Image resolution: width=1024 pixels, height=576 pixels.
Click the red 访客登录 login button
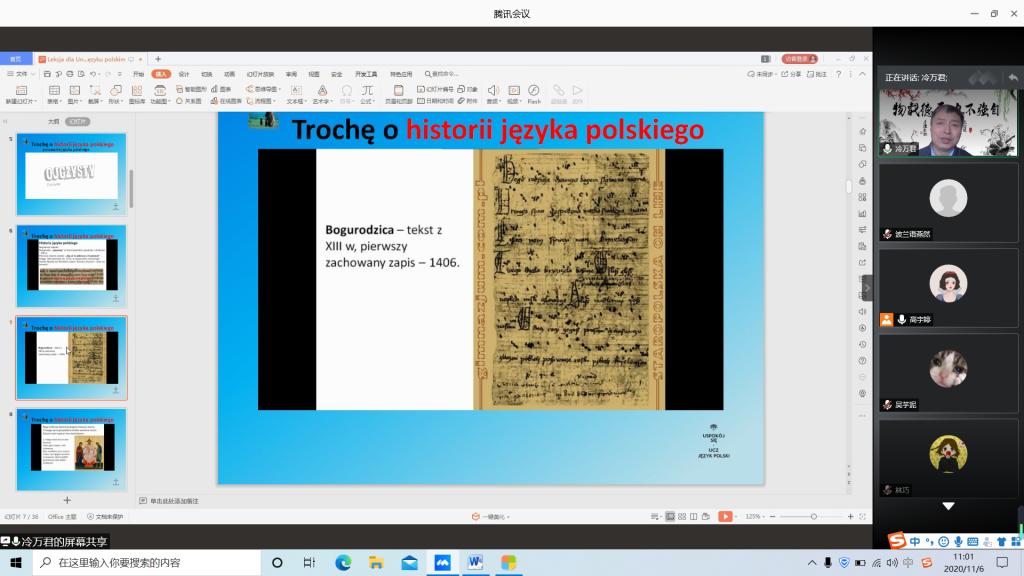799,59
